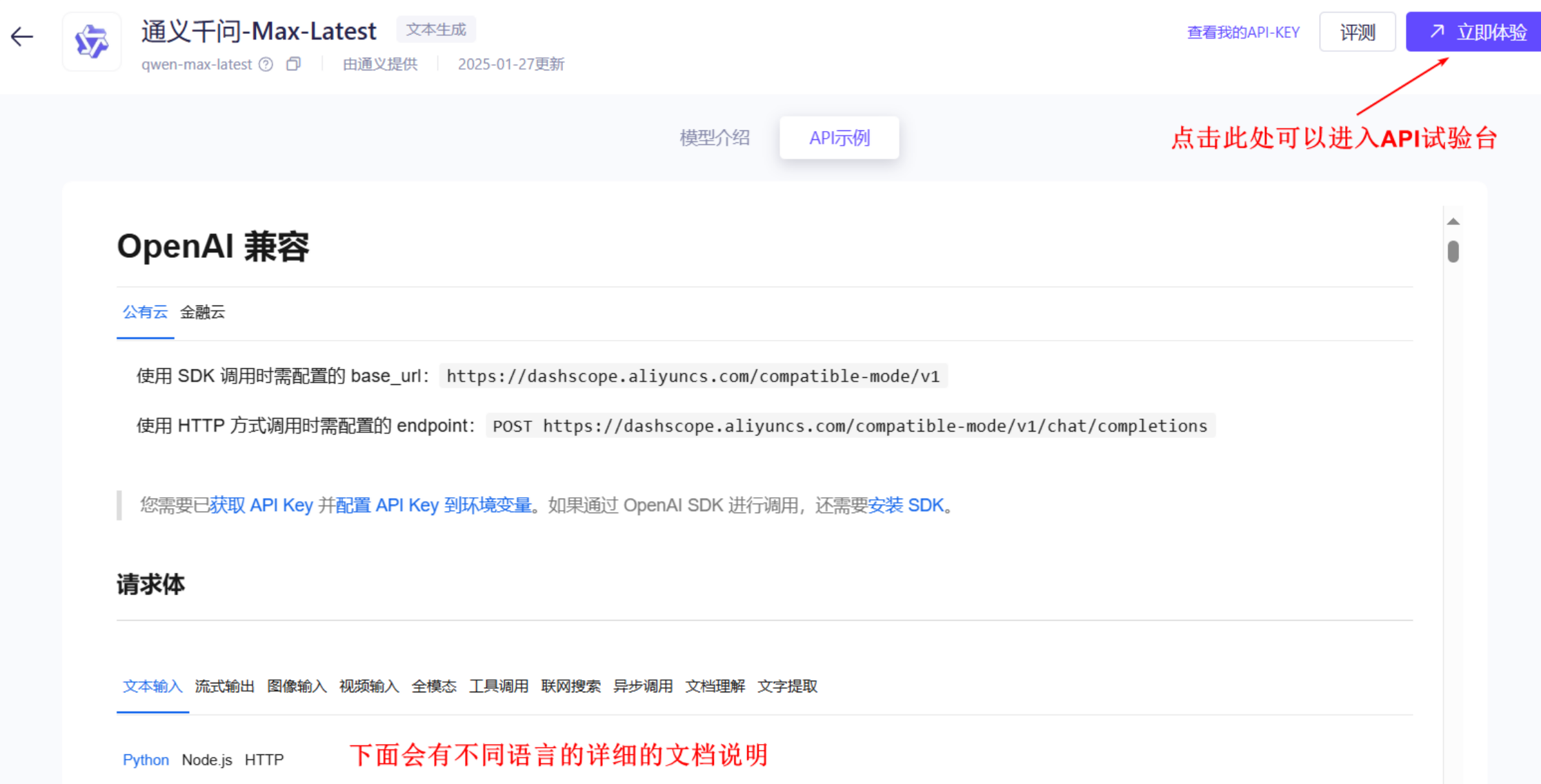
Task: Open the 图像输入 example tab
Action: 297,686
